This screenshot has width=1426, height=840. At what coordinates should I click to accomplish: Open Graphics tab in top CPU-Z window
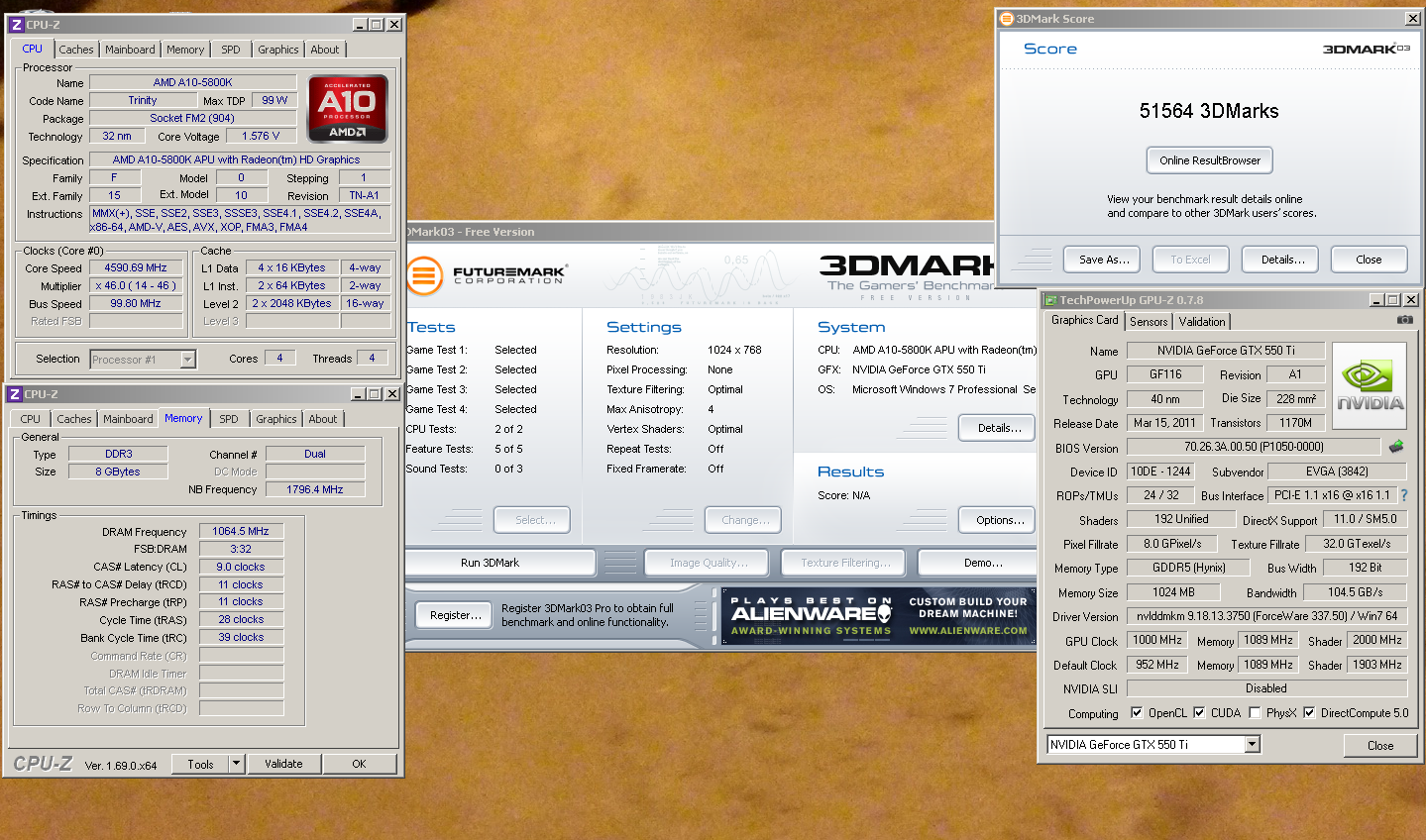point(278,50)
